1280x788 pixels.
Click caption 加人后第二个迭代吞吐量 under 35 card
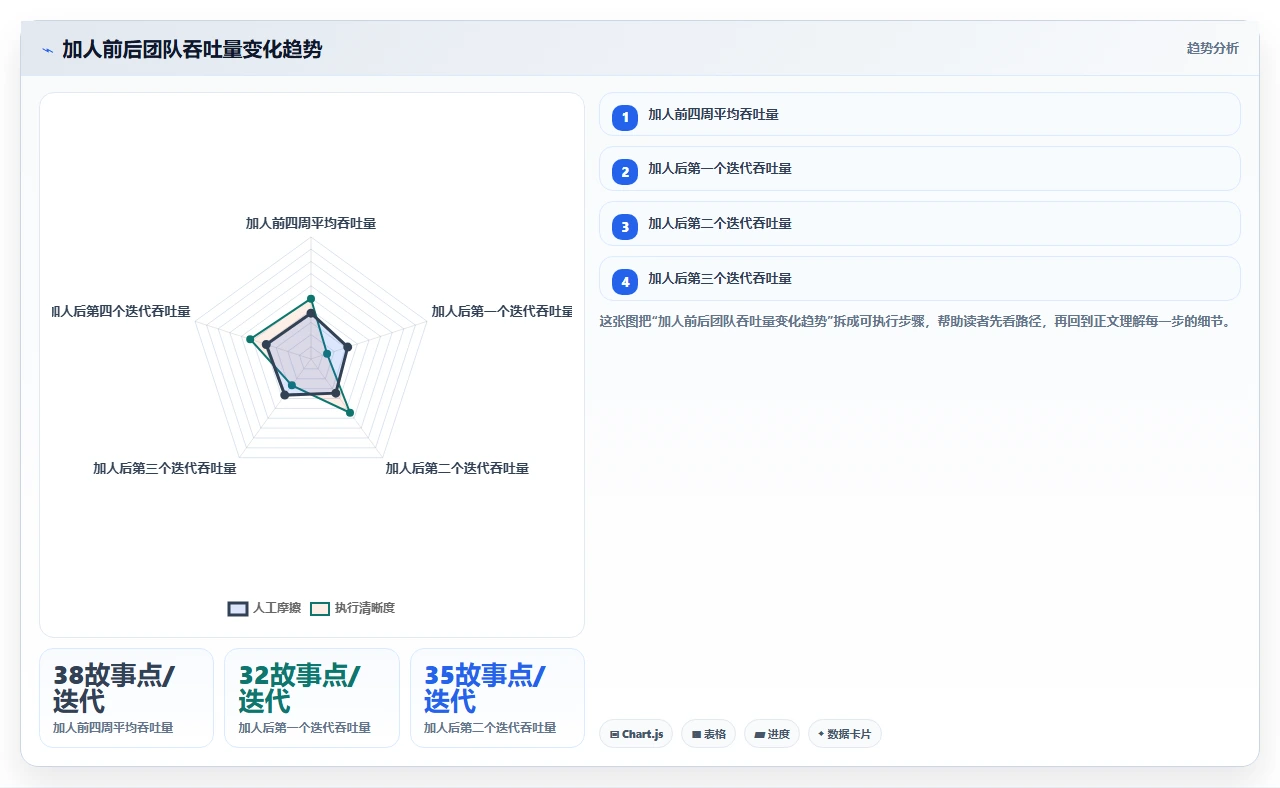(x=490, y=728)
